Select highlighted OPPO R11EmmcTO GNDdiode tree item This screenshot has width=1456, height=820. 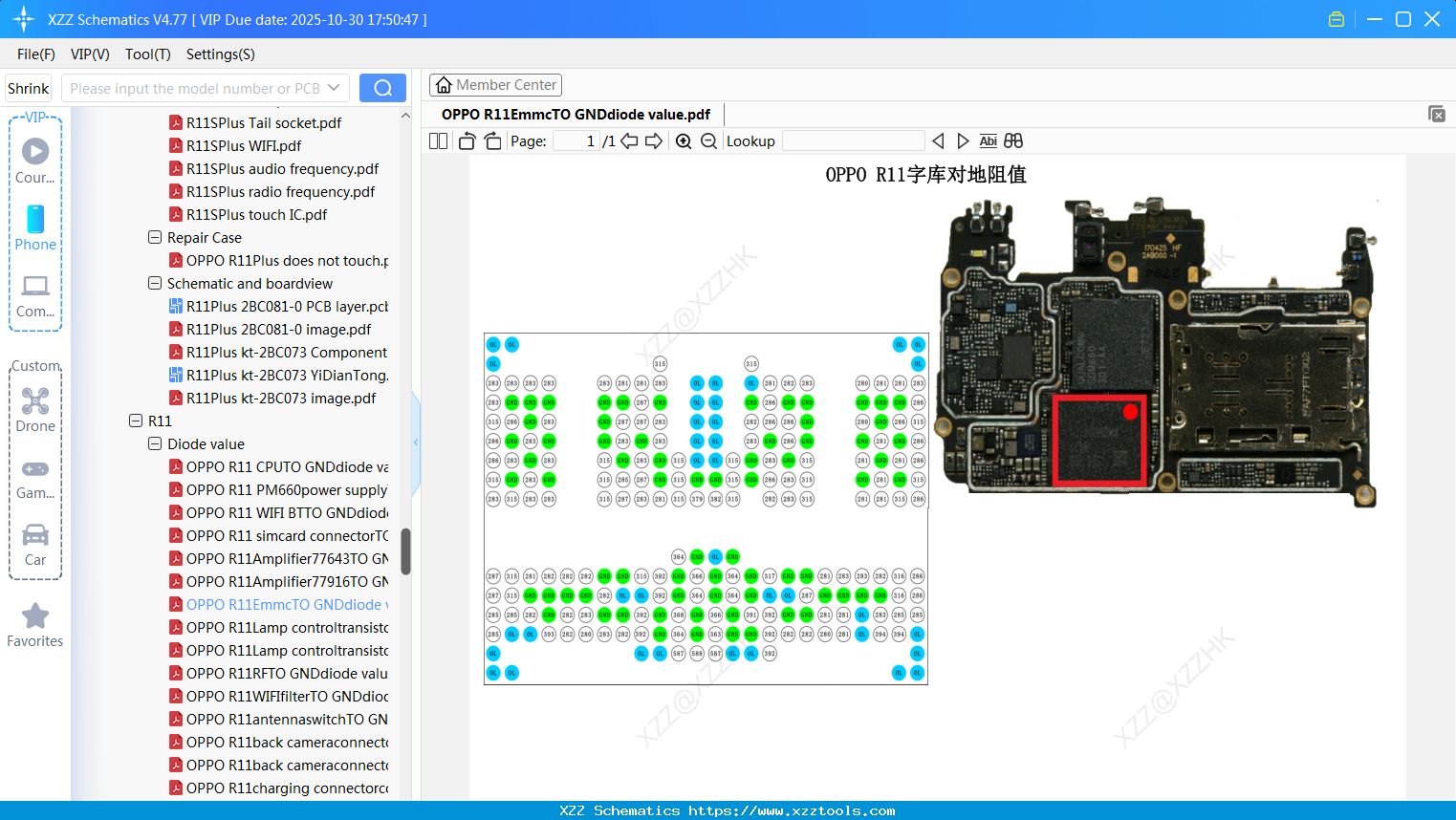click(278, 604)
